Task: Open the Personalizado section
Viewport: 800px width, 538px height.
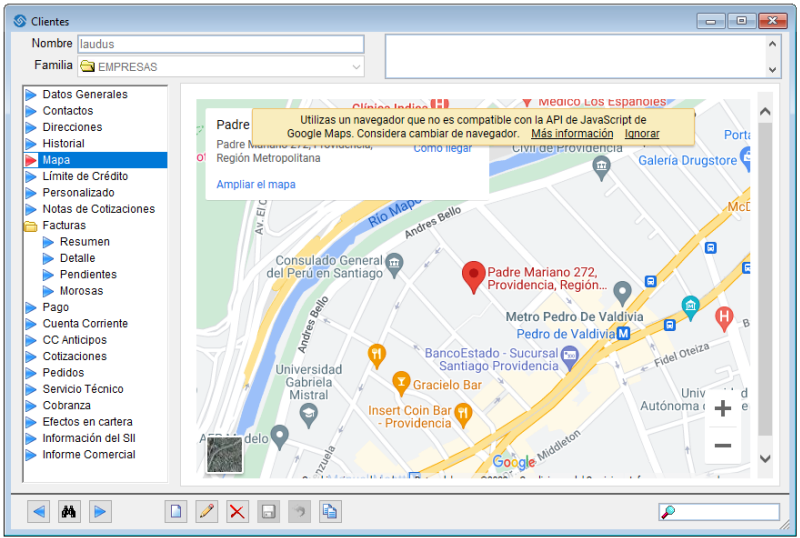Action: point(78,192)
